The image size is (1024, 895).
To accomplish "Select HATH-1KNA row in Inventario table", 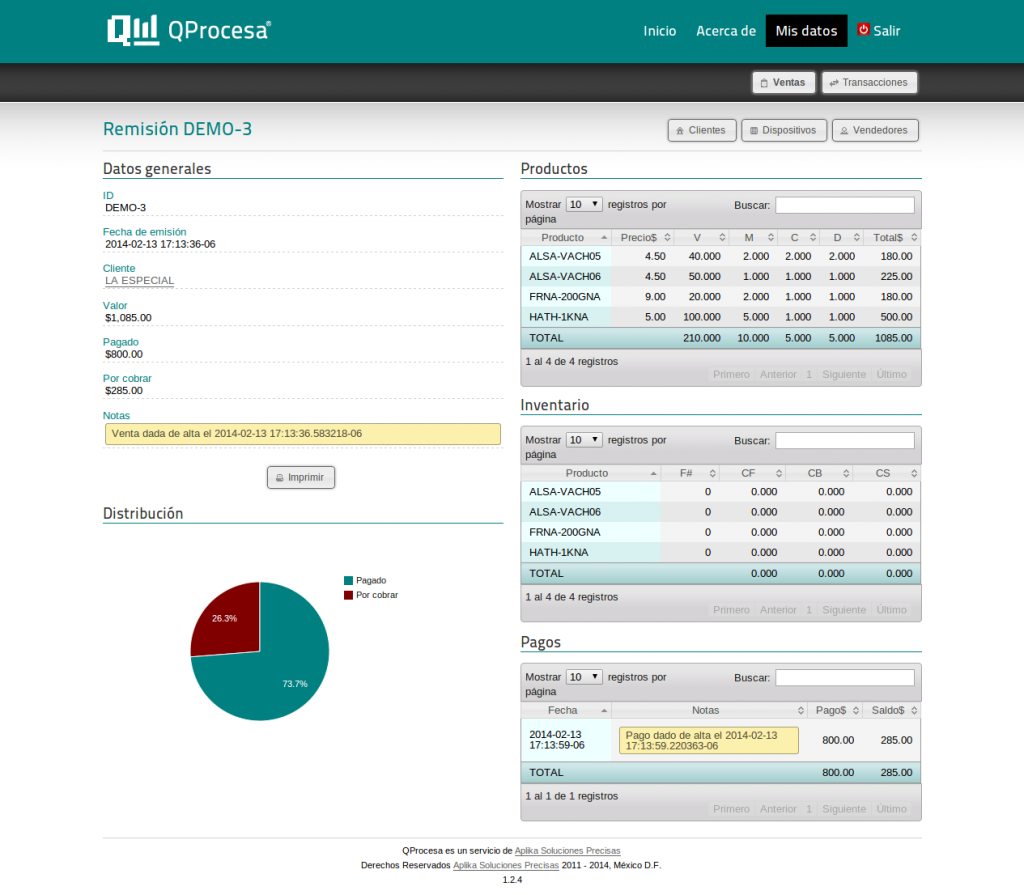I will [721, 553].
